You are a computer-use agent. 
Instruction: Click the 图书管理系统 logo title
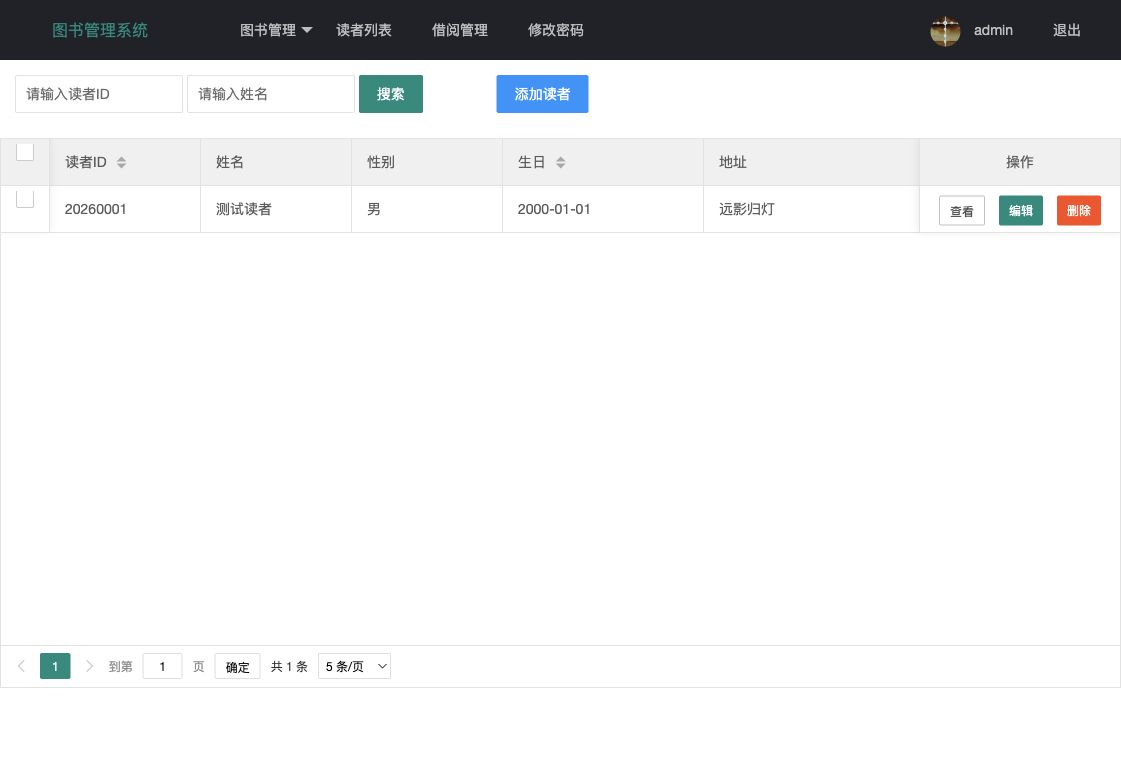tap(100, 30)
